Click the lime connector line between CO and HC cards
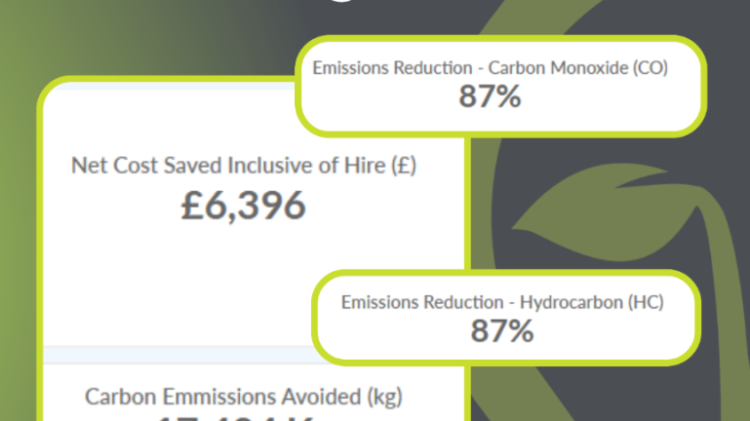 [x=467, y=203]
